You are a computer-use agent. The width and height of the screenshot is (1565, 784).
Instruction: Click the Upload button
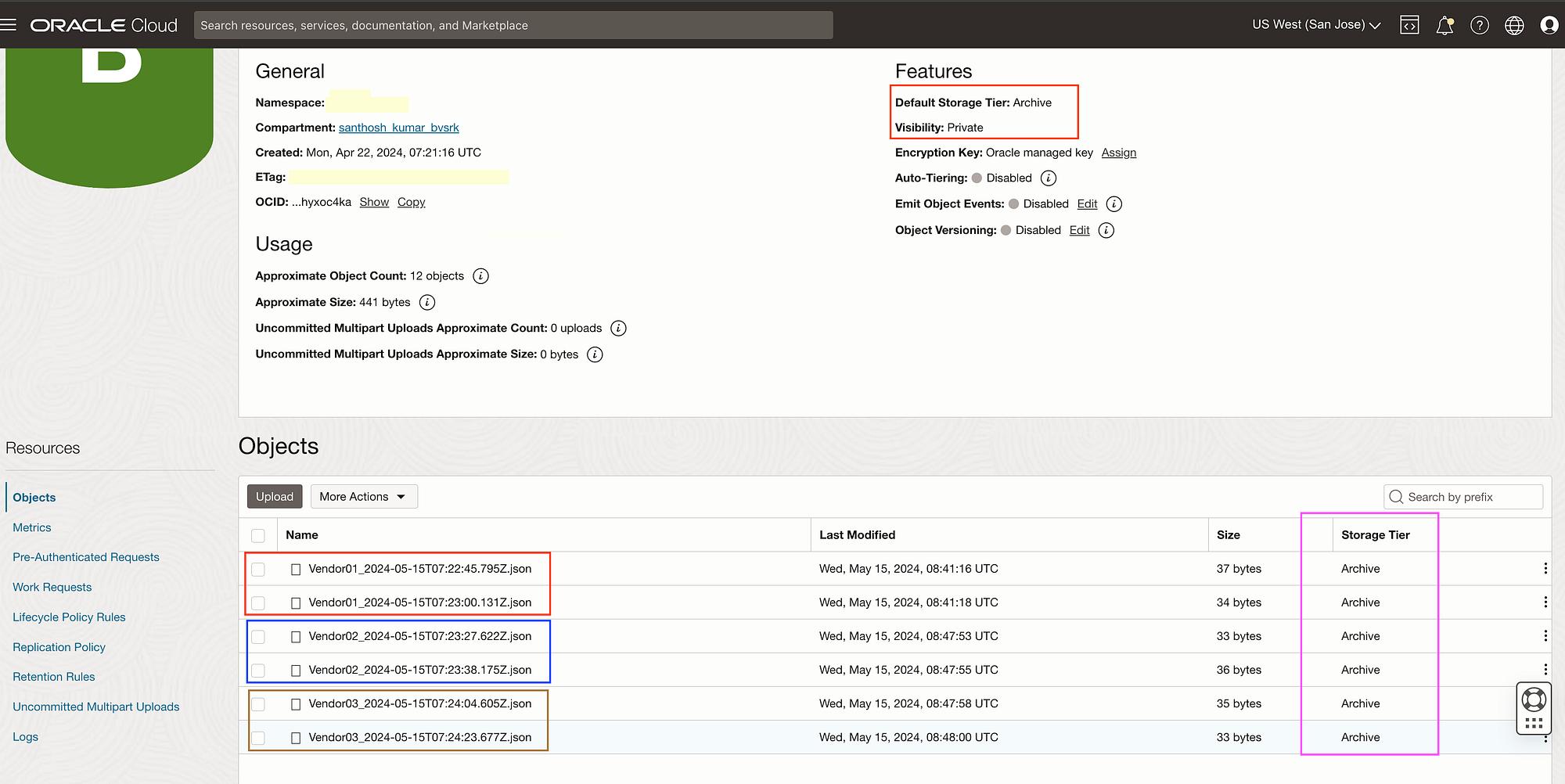tap(275, 497)
